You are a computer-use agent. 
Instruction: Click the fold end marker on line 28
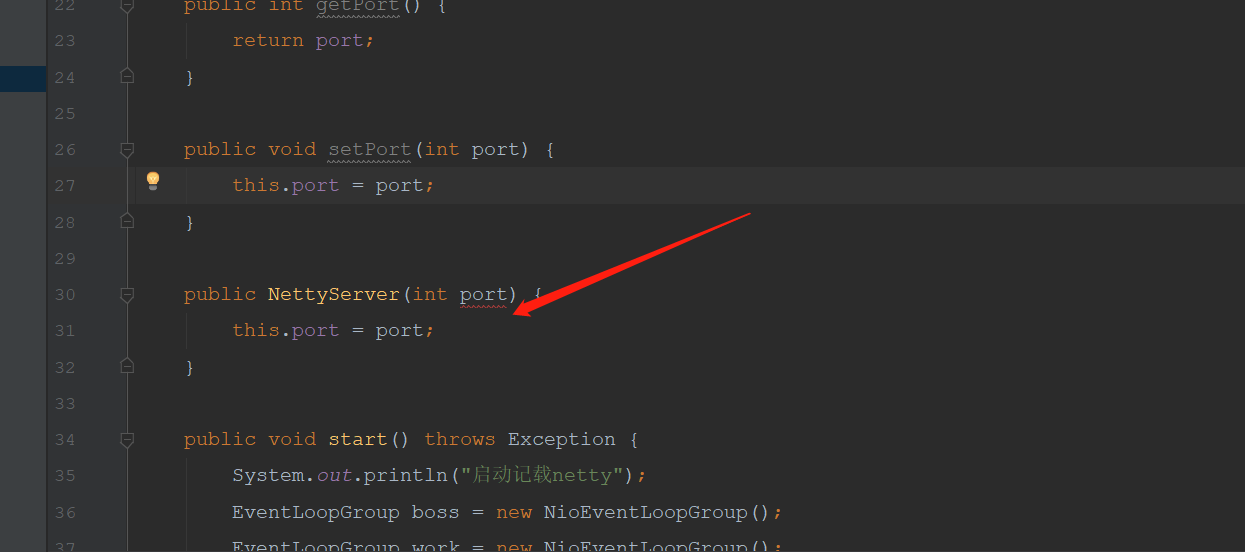pyautogui.click(x=127, y=221)
